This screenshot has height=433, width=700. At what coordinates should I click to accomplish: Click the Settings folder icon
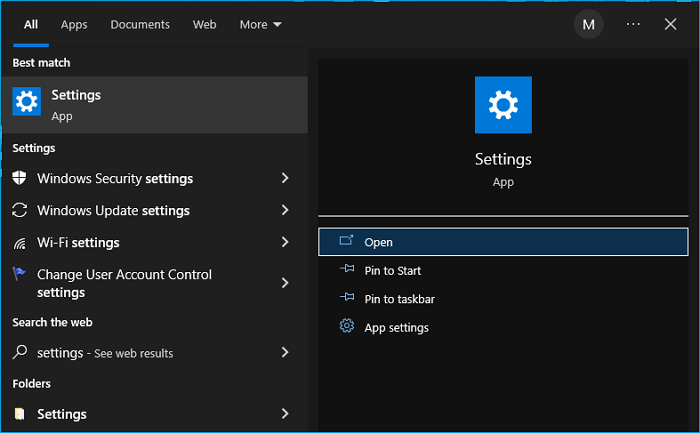(x=19, y=414)
